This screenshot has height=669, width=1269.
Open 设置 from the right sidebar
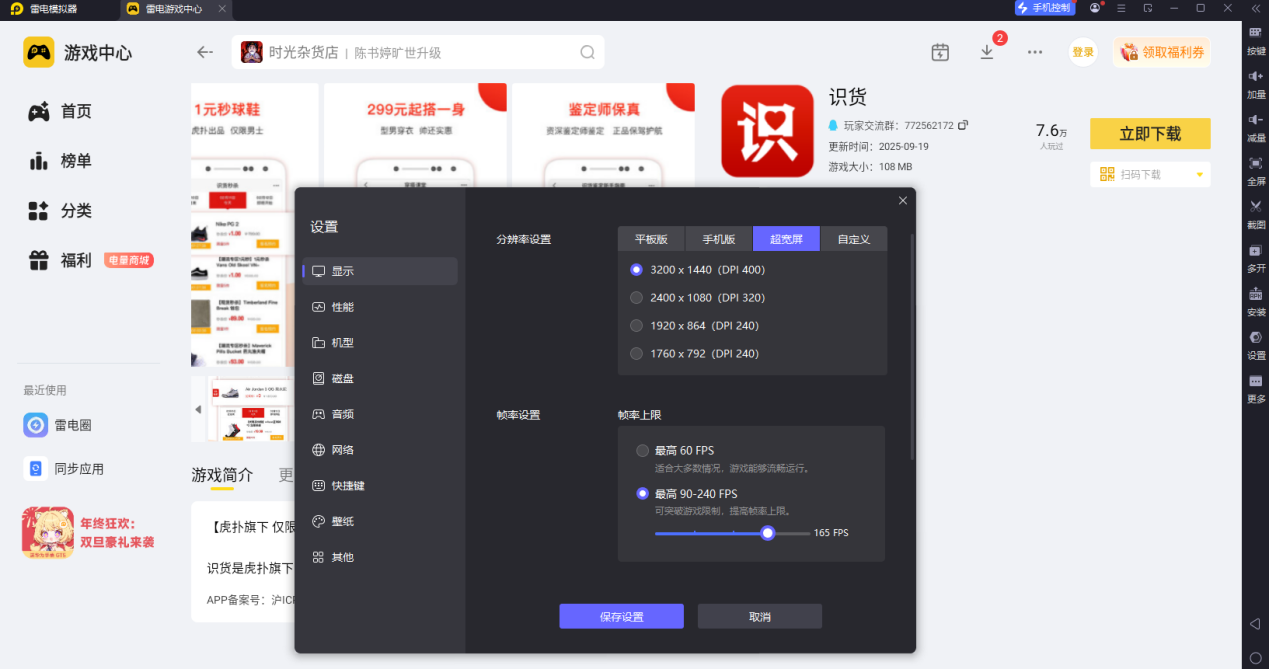point(1256,344)
